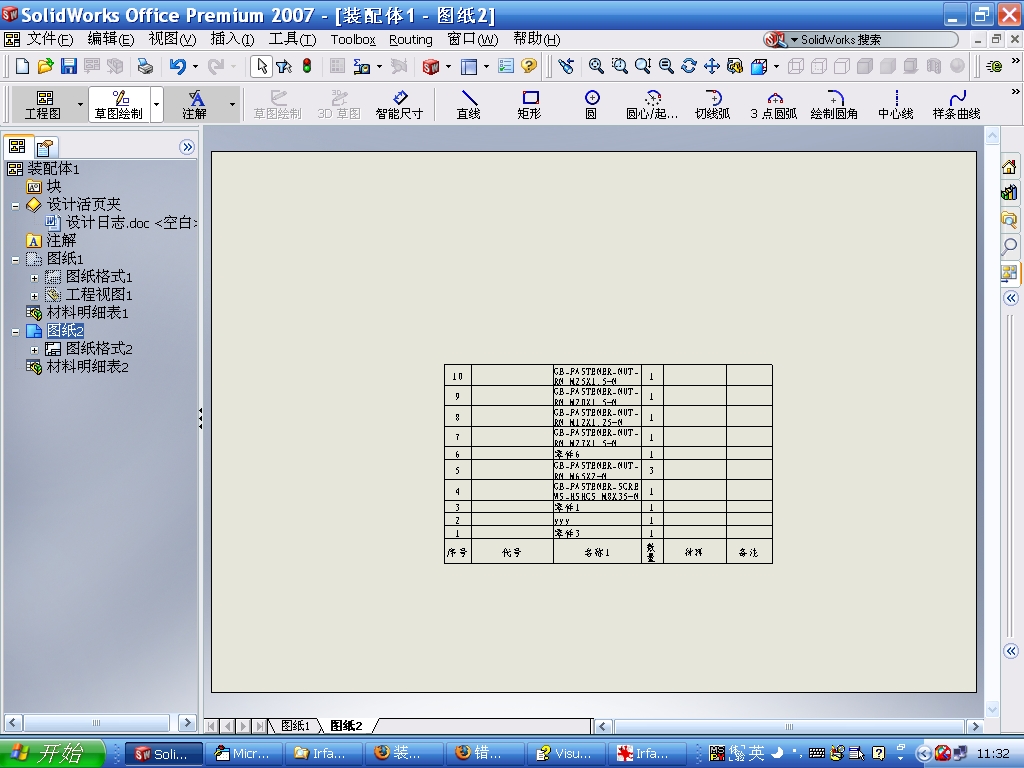Collapse the 设计活页夹 tree node
This screenshot has height=768, width=1024.
[15, 206]
